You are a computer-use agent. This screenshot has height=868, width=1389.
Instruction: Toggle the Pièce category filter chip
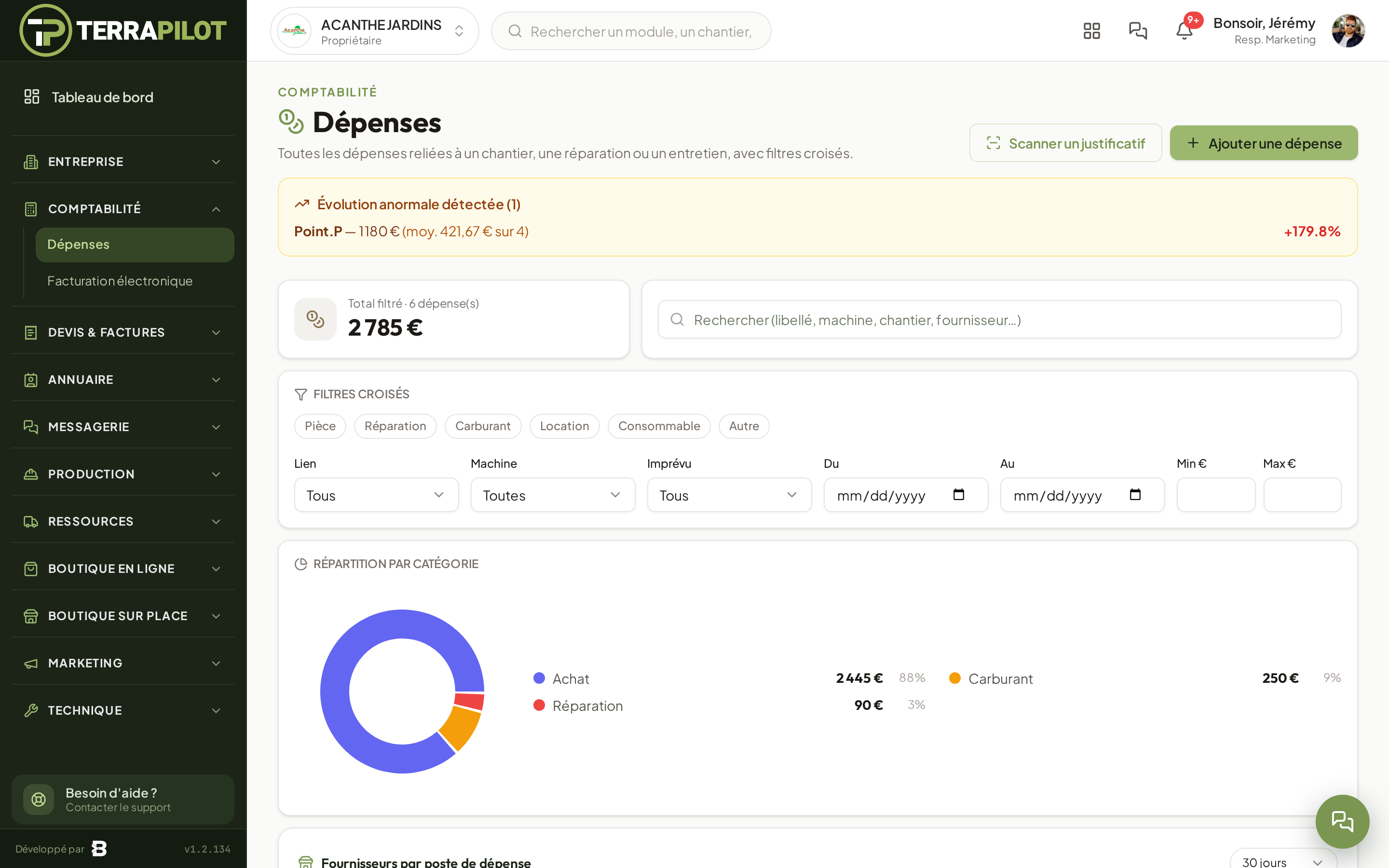pyautogui.click(x=320, y=426)
